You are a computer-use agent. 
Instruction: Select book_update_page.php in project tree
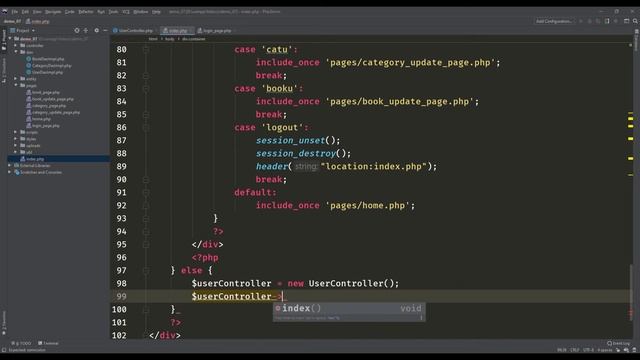pyautogui.click(x=49, y=99)
